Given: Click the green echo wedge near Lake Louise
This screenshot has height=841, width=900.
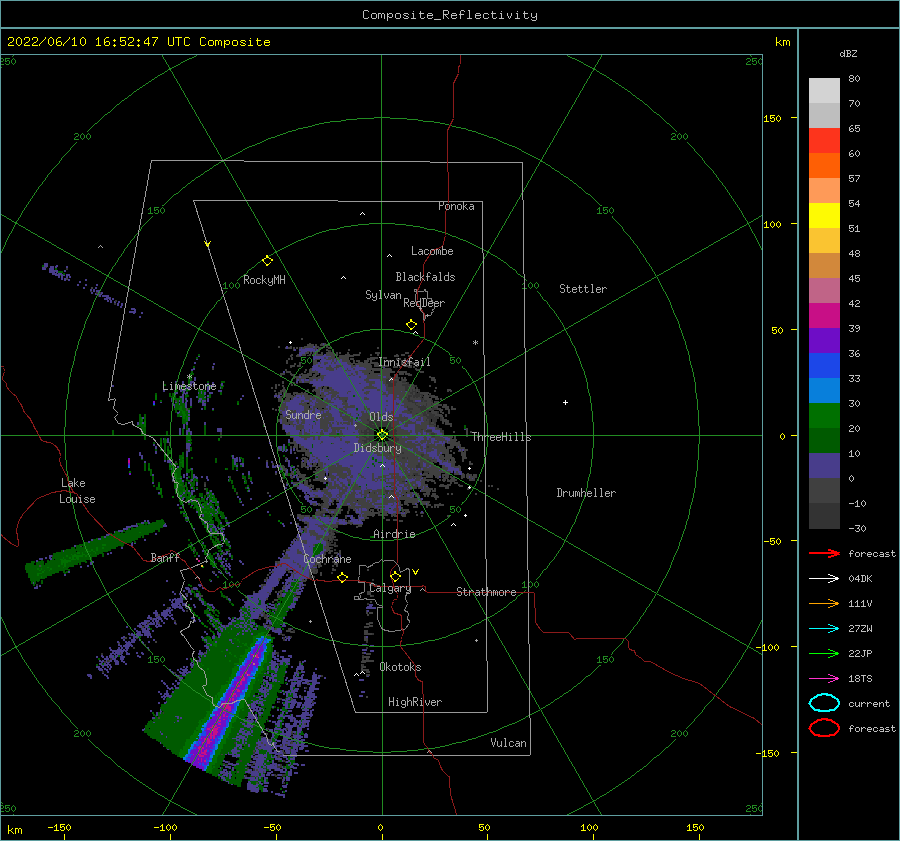Looking at the screenshot, I should [95, 552].
